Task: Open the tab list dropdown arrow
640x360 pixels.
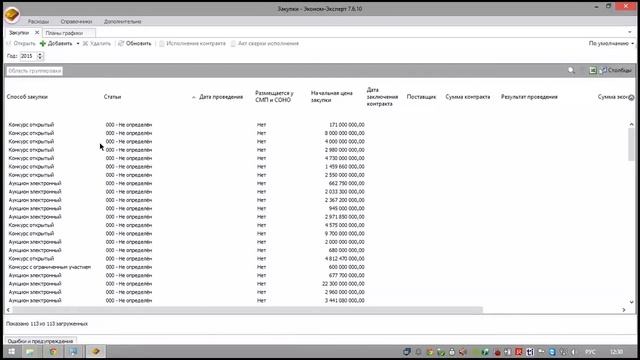Action: (630, 32)
